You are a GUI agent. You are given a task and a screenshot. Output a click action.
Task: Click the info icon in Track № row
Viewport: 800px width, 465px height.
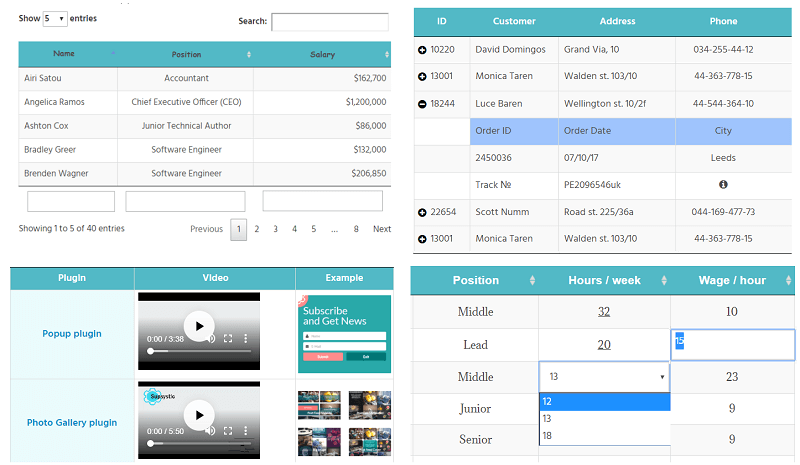[x=723, y=185]
